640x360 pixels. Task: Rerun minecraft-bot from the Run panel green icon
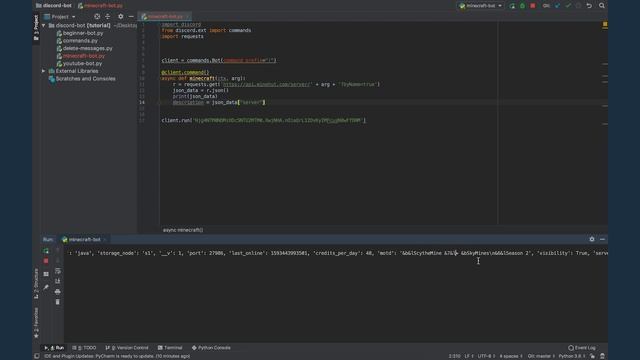[46, 251]
